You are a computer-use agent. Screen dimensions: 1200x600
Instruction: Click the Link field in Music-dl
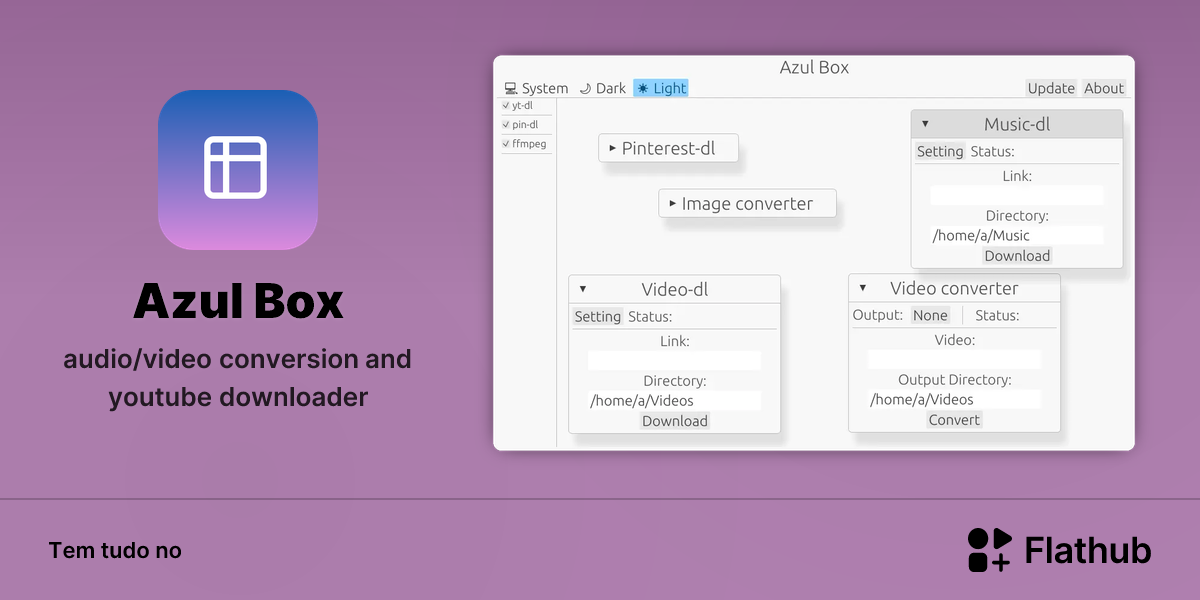pyautogui.click(x=1017, y=195)
